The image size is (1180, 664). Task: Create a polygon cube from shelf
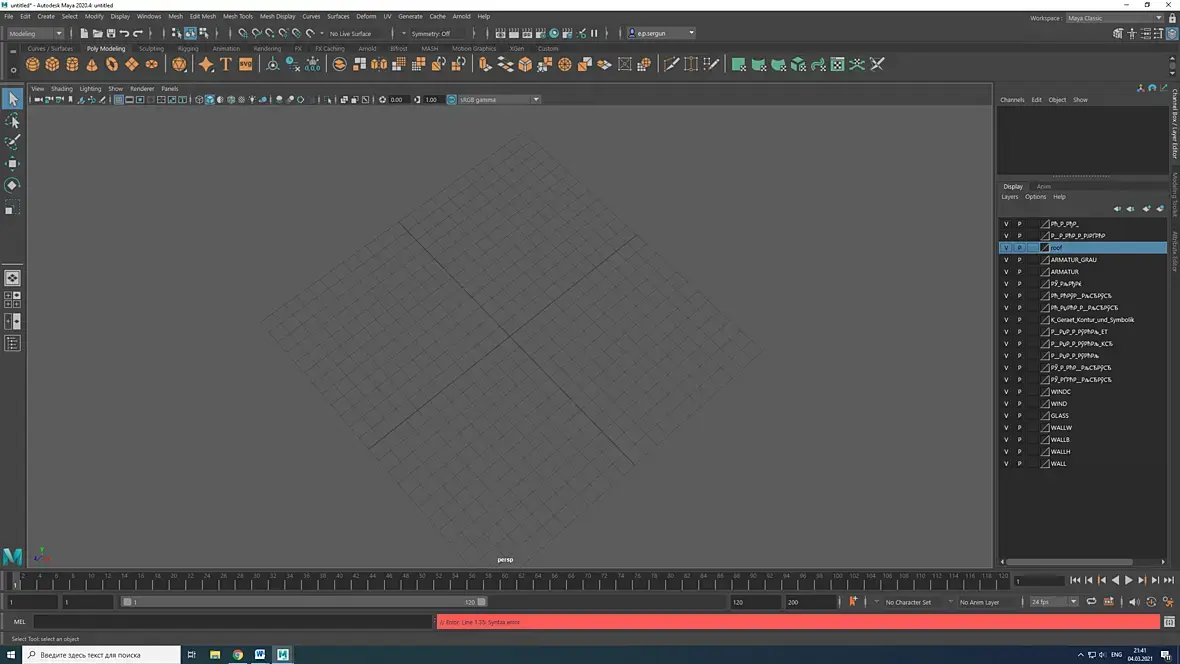point(52,65)
